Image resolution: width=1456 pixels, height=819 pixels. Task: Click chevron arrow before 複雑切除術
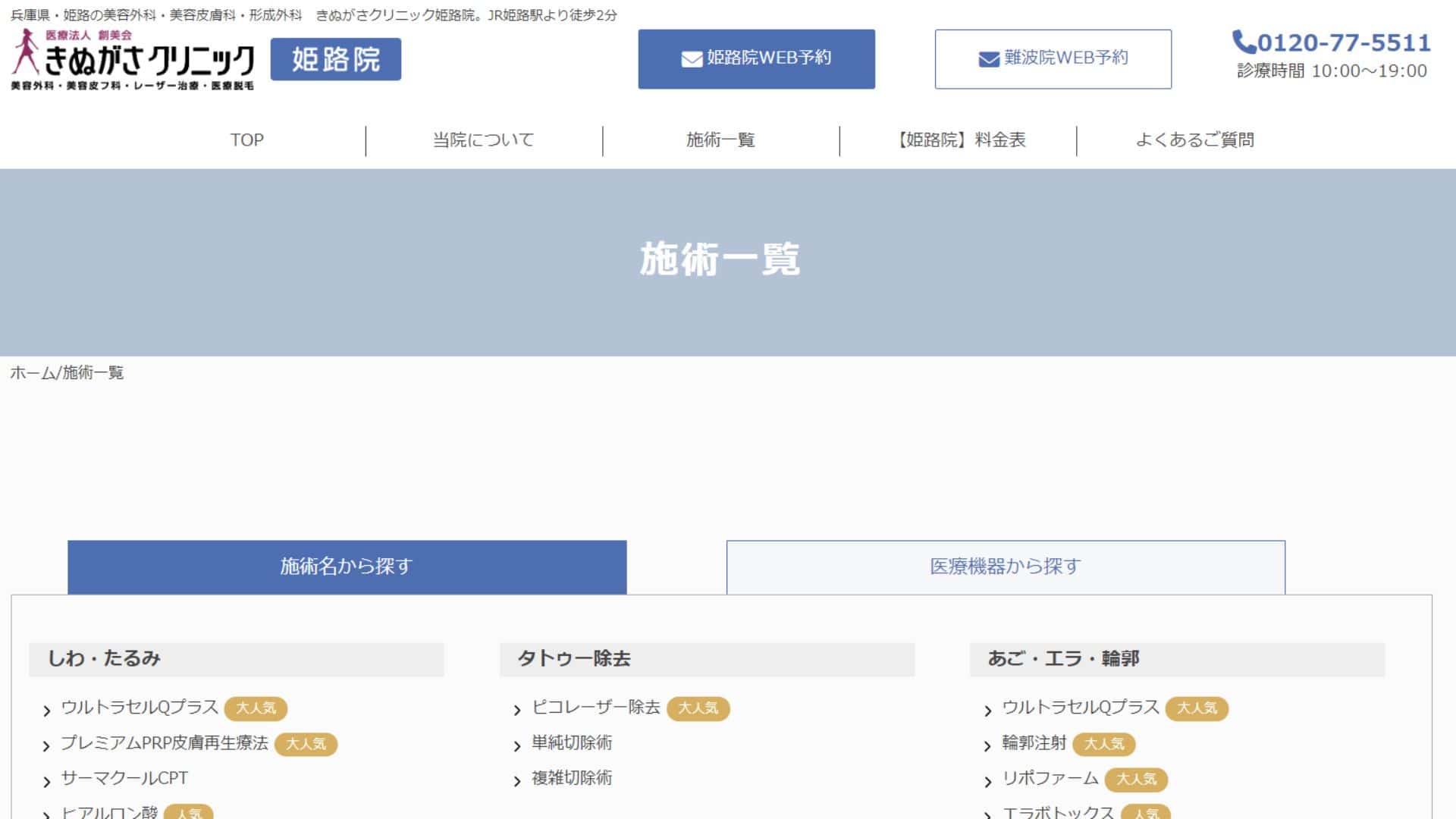(x=517, y=782)
